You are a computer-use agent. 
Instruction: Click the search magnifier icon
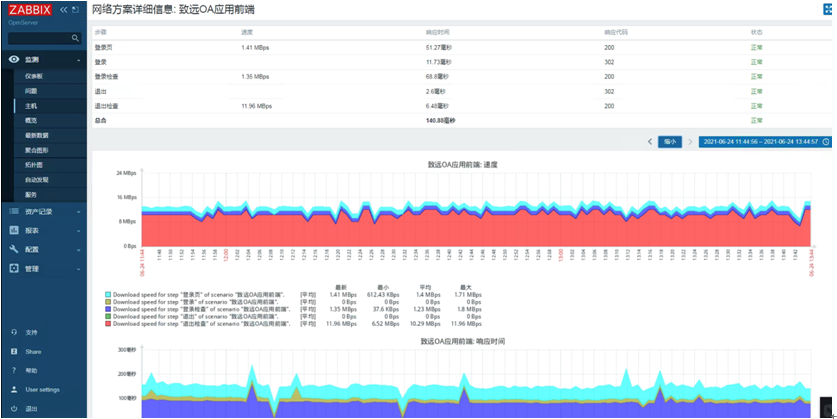[75, 38]
